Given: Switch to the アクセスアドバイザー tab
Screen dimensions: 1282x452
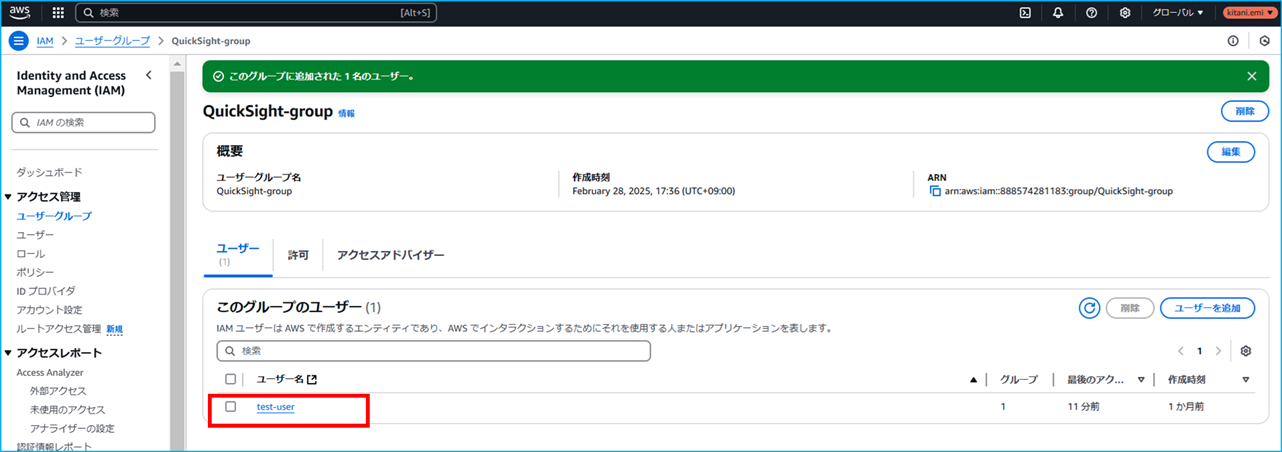Looking at the screenshot, I should [x=391, y=255].
